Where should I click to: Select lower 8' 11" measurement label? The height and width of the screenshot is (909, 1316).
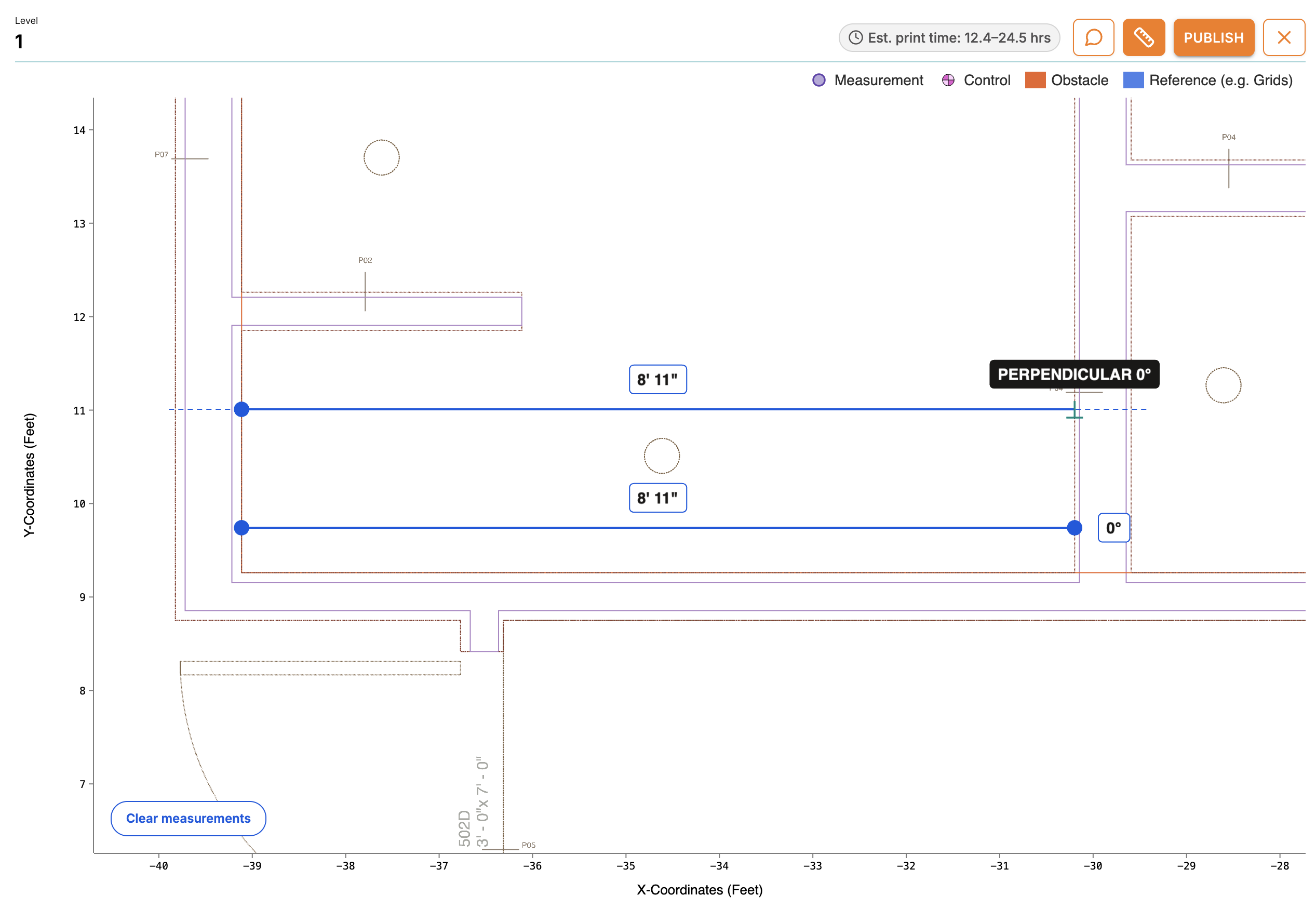pos(657,498)
